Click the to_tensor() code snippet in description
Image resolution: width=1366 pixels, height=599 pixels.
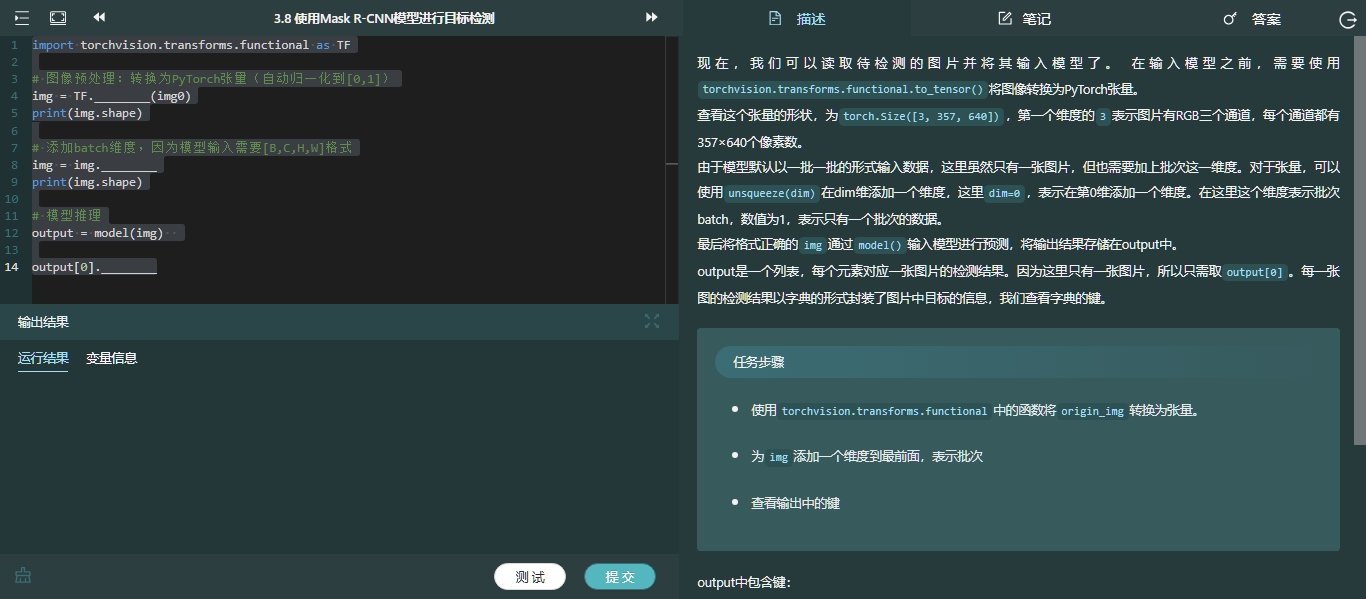pyautogui.click(x=842, y=90)
